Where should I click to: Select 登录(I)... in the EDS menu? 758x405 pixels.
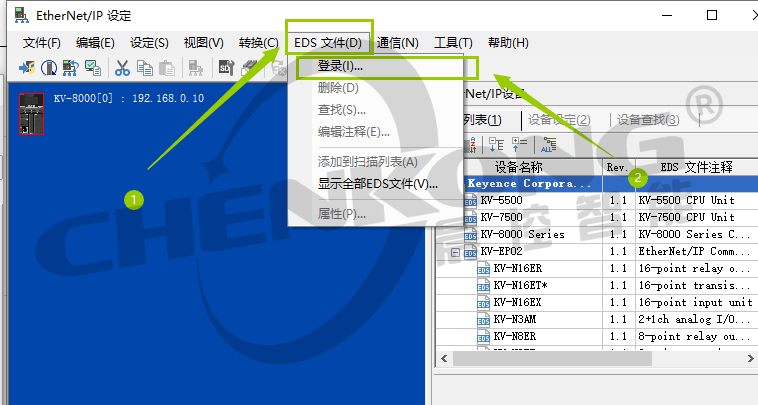(340, 66)
